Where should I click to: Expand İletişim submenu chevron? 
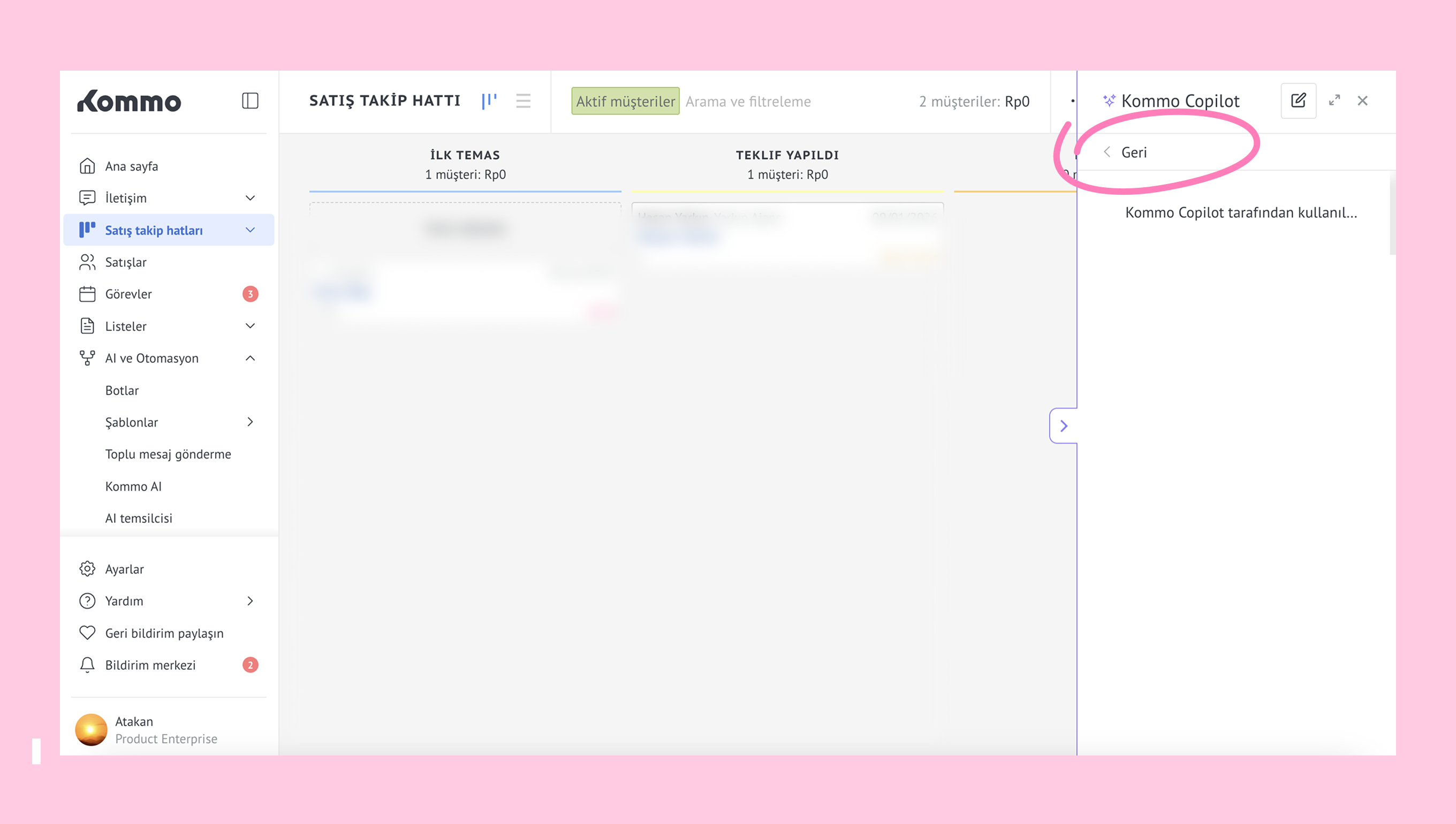tap(250, 197)
